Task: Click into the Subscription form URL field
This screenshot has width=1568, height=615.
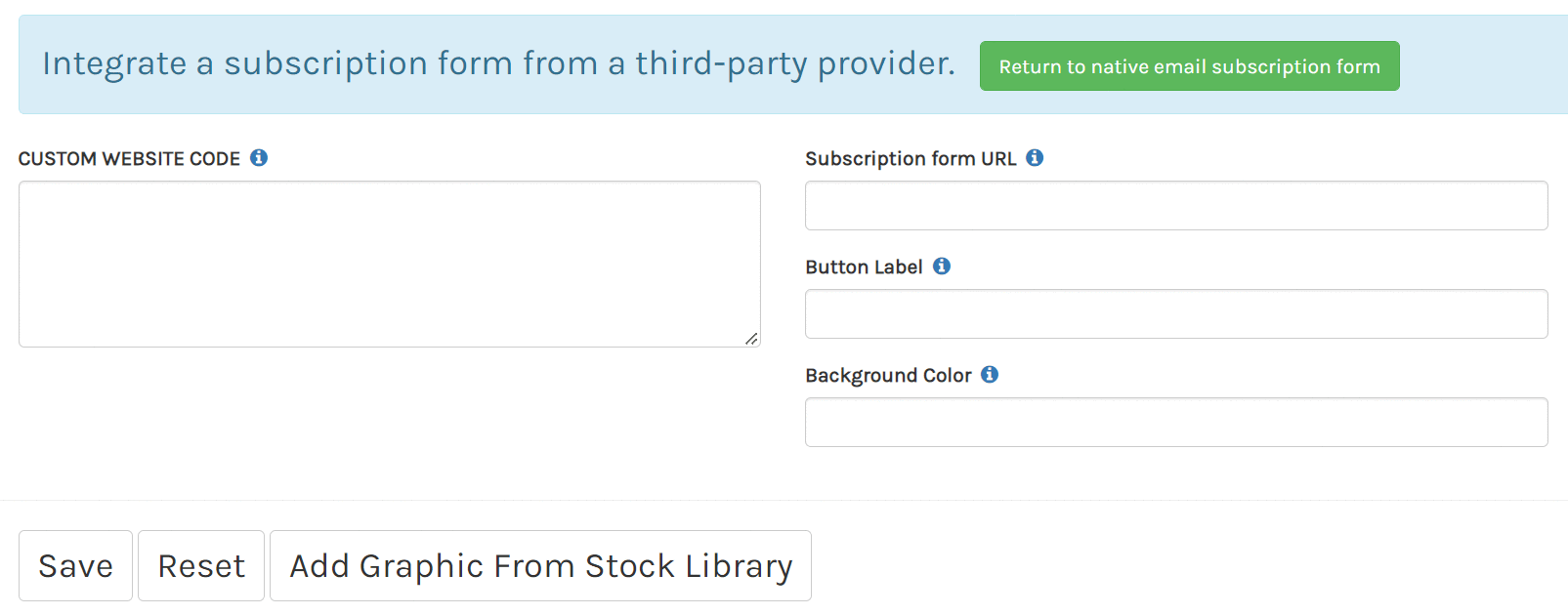Action: [1175, 206]
